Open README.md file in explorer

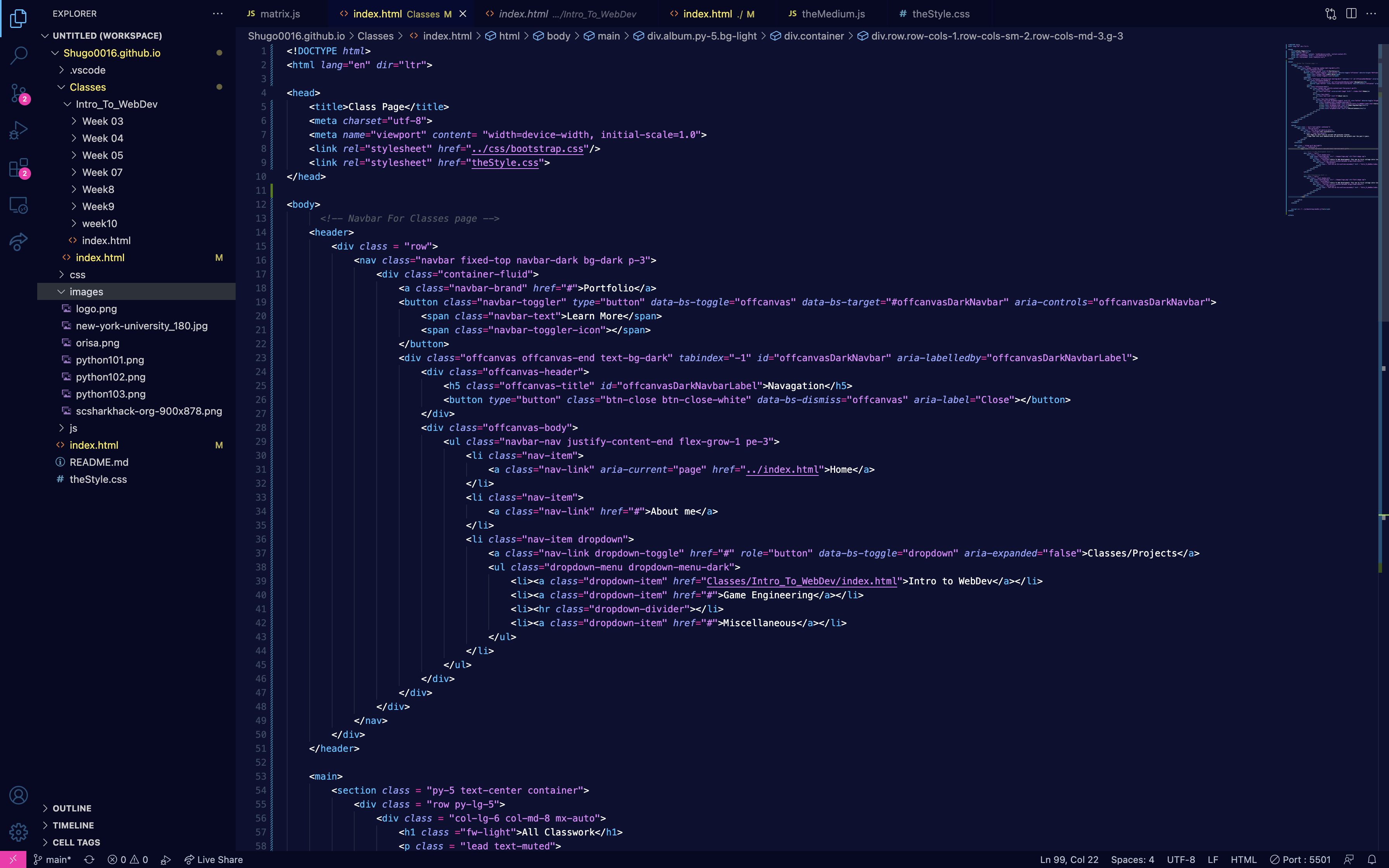click(x=99, y=462)
